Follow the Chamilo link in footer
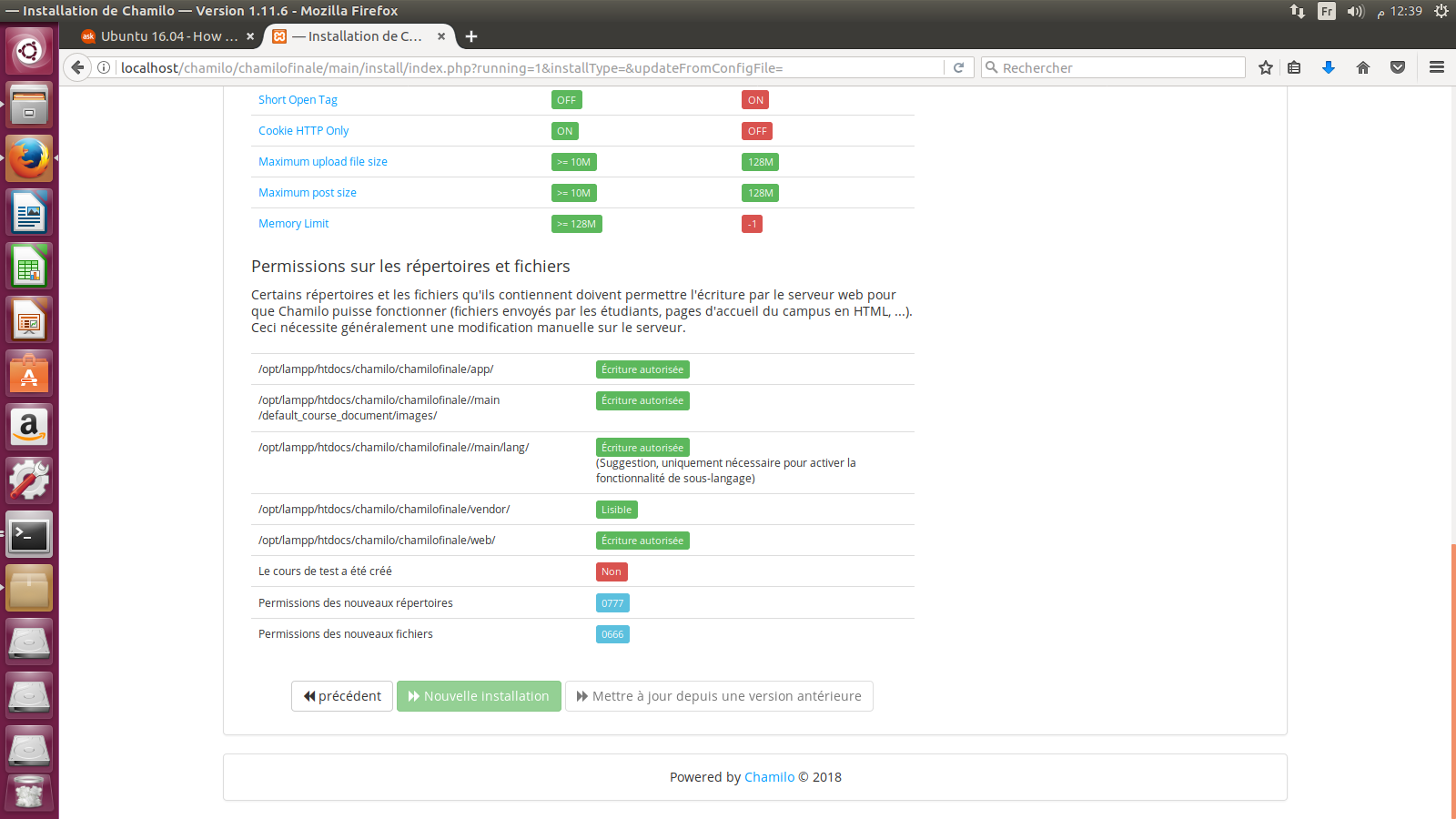 point(769,777)
